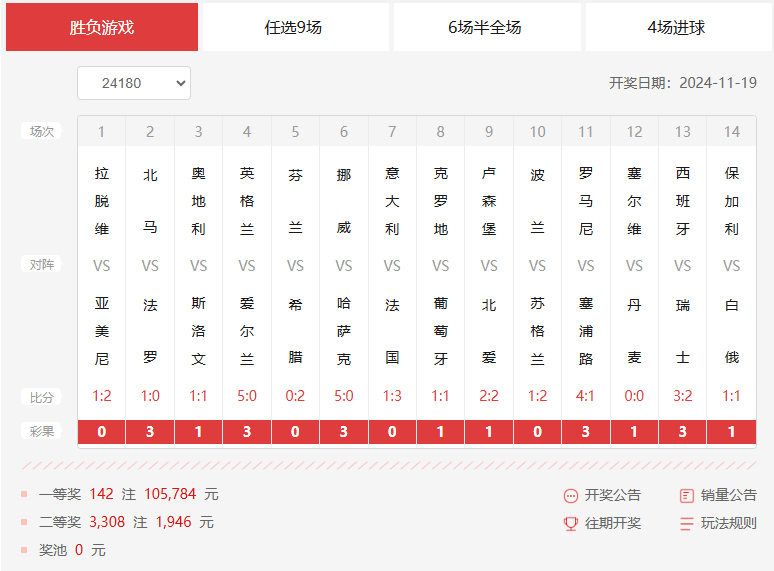Switch to the 任选9场 tab
The image size is (774, 571).
[293, 27]
